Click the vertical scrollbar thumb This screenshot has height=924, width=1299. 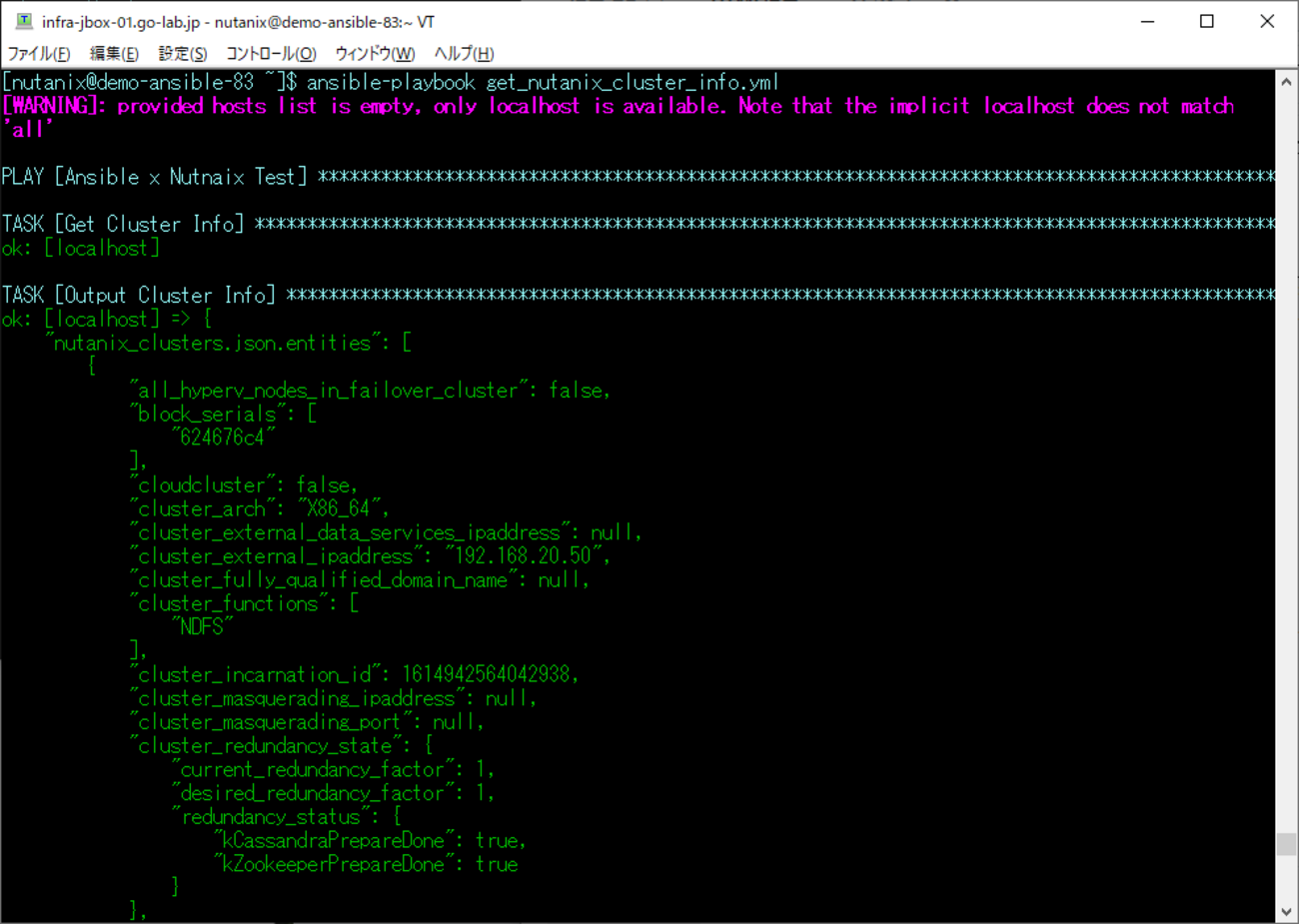pos(1287,844)
